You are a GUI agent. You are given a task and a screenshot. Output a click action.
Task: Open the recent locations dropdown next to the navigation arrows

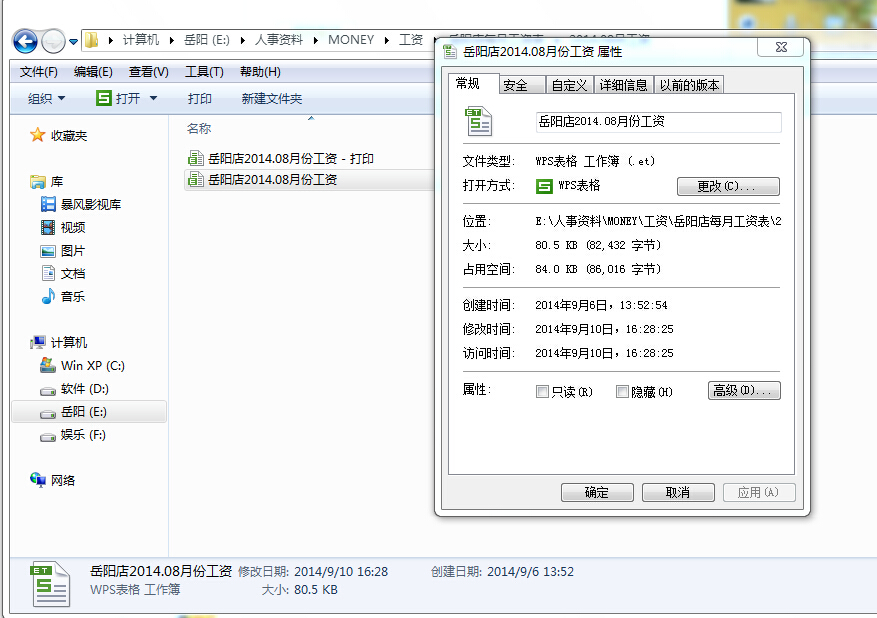(73, 41)
